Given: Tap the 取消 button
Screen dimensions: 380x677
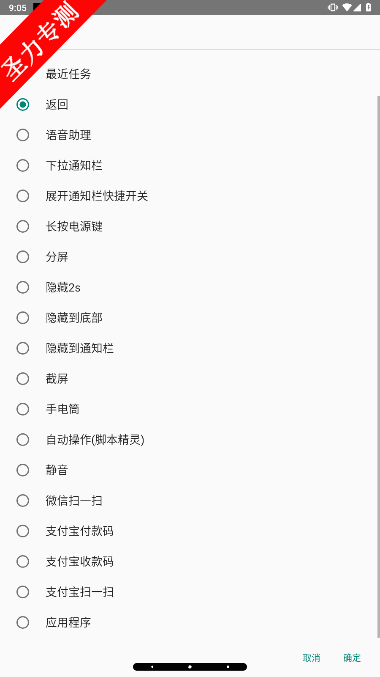Looking at the screenshot, I should [311, 658].
